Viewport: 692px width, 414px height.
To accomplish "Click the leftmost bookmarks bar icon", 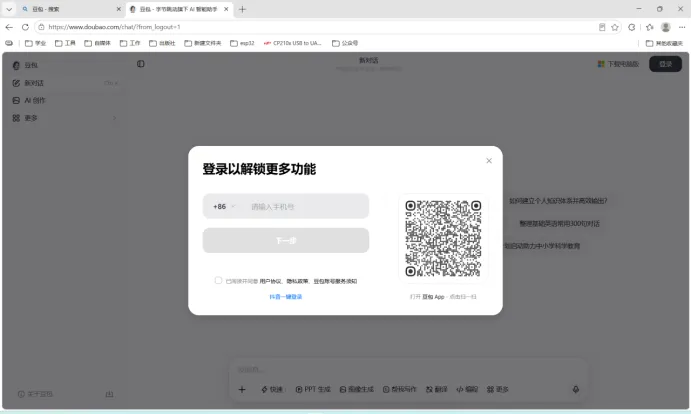I will (x=9, y=43).
